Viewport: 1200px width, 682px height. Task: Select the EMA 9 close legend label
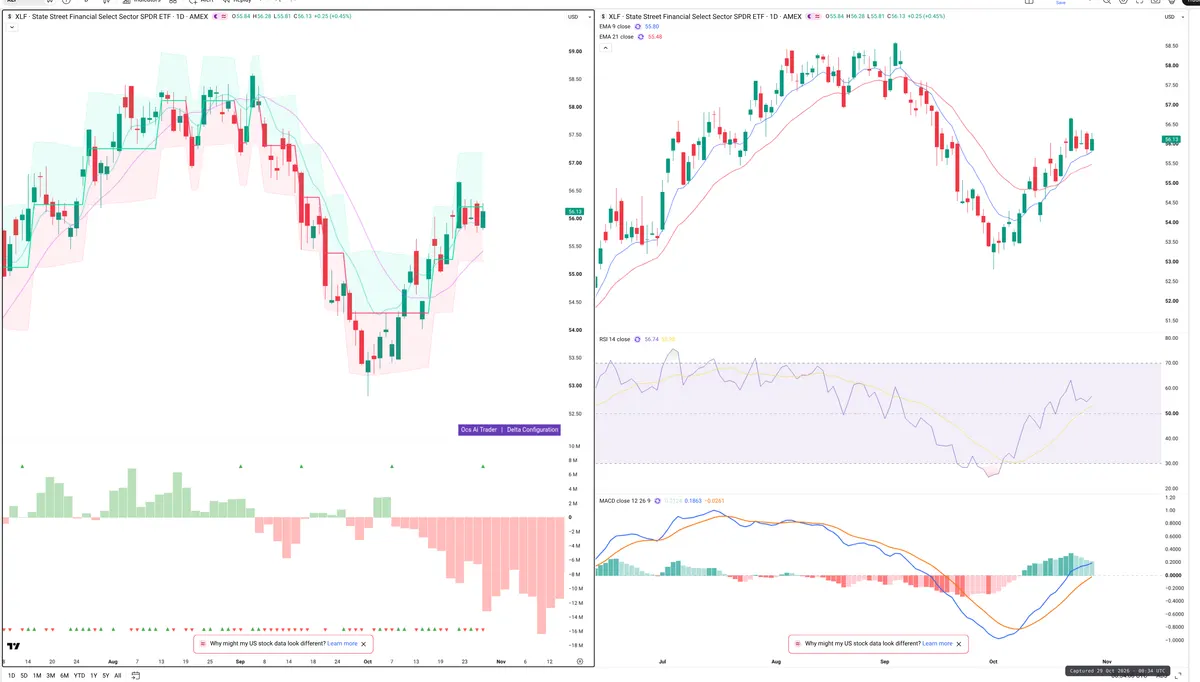[x=616, y=27]
